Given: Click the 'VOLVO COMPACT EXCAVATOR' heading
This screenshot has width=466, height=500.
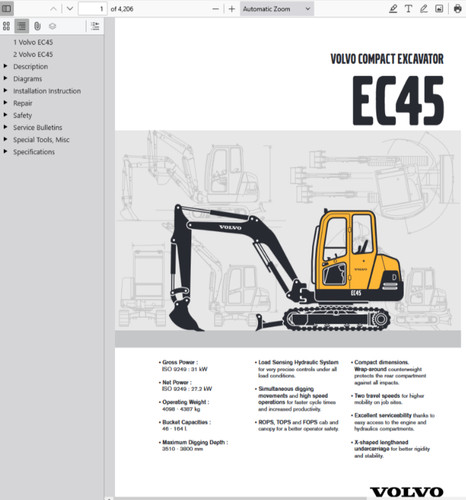Looking at the screenshot, I should coord(387,59).
